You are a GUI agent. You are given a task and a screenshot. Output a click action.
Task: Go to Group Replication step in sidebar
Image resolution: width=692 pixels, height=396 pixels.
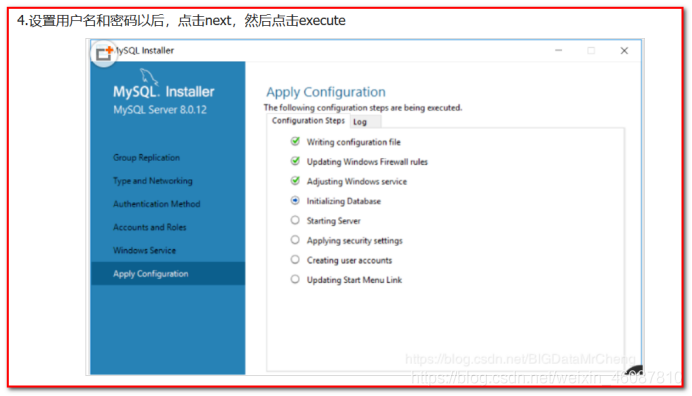pyautogui.click(x=147, y=158)
